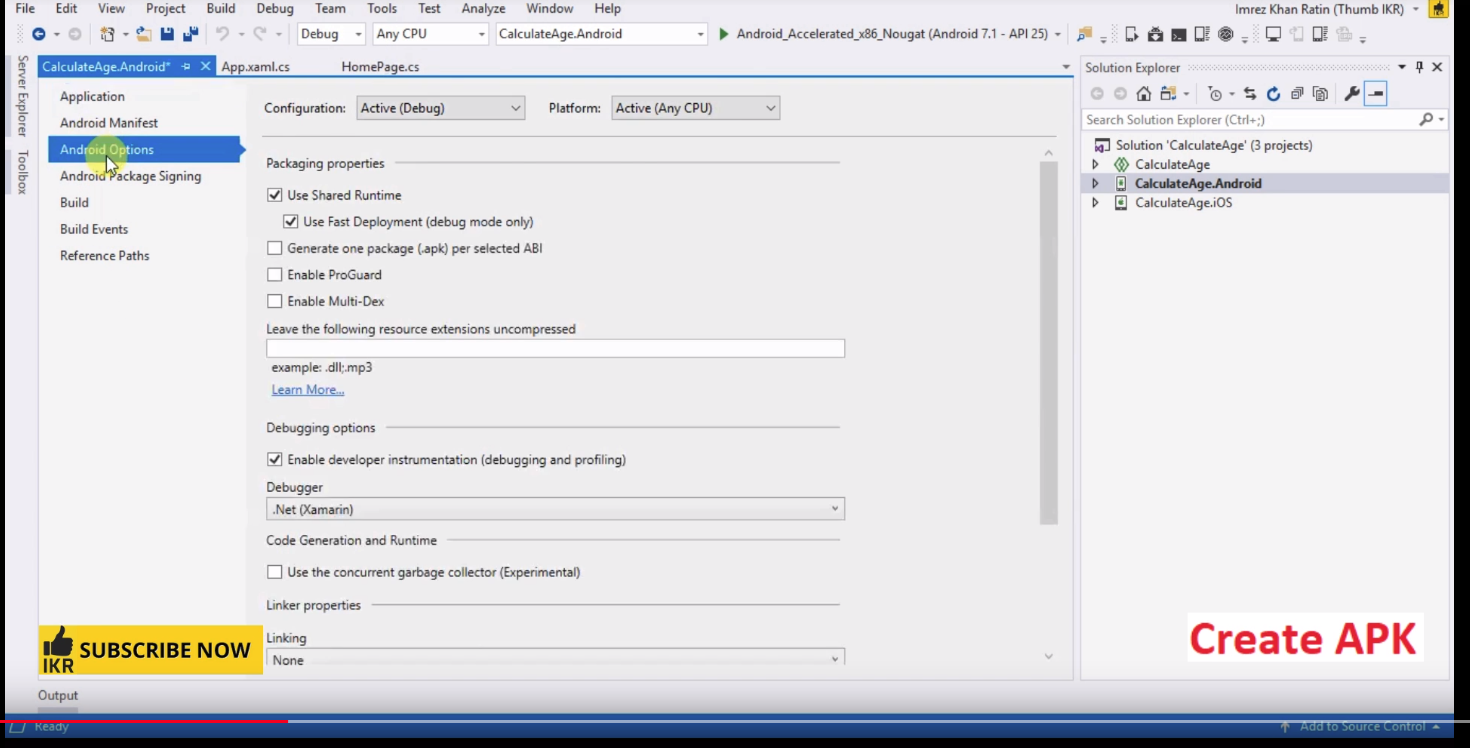Open the Output panel tab at the bottom
The height and width of the screenshot is (748, 1470).
pos(58,695)
